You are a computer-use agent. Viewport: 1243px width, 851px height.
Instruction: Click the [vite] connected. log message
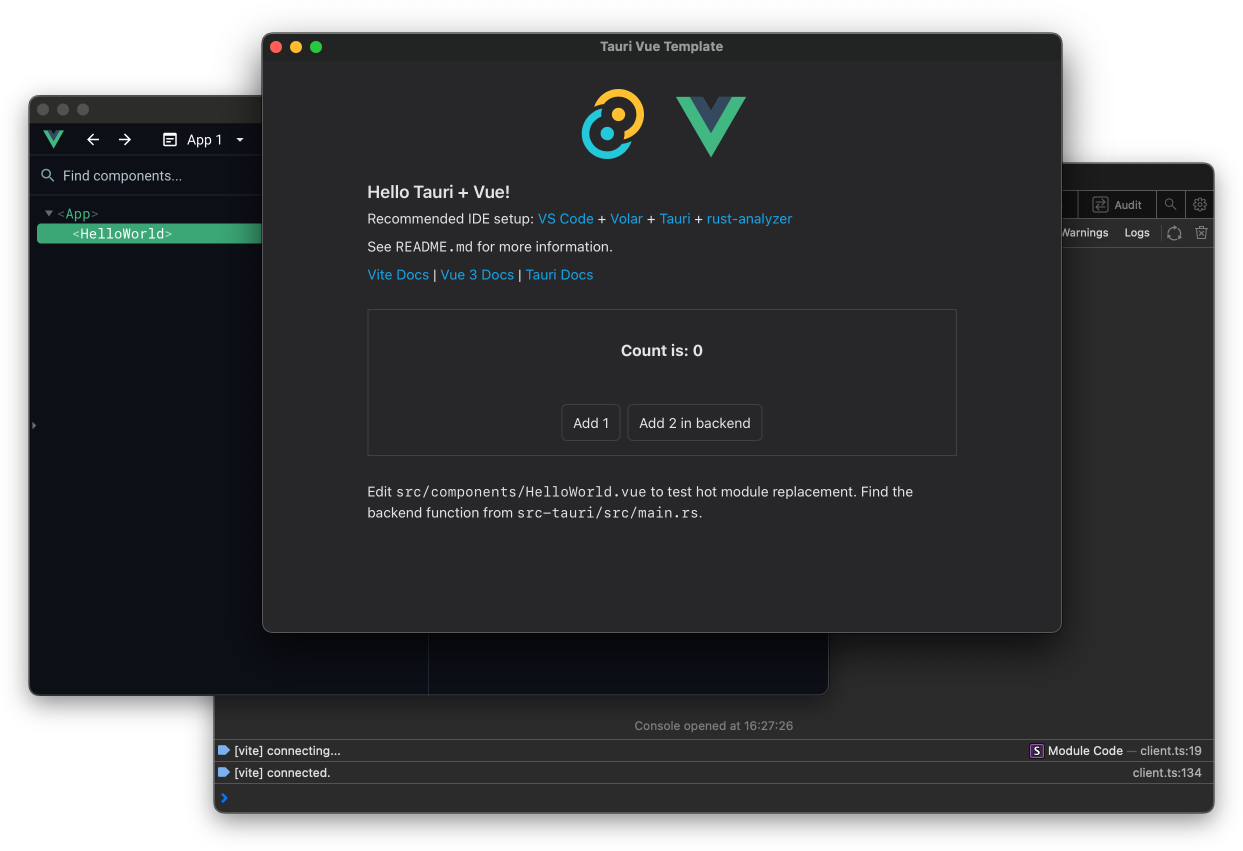282,773
